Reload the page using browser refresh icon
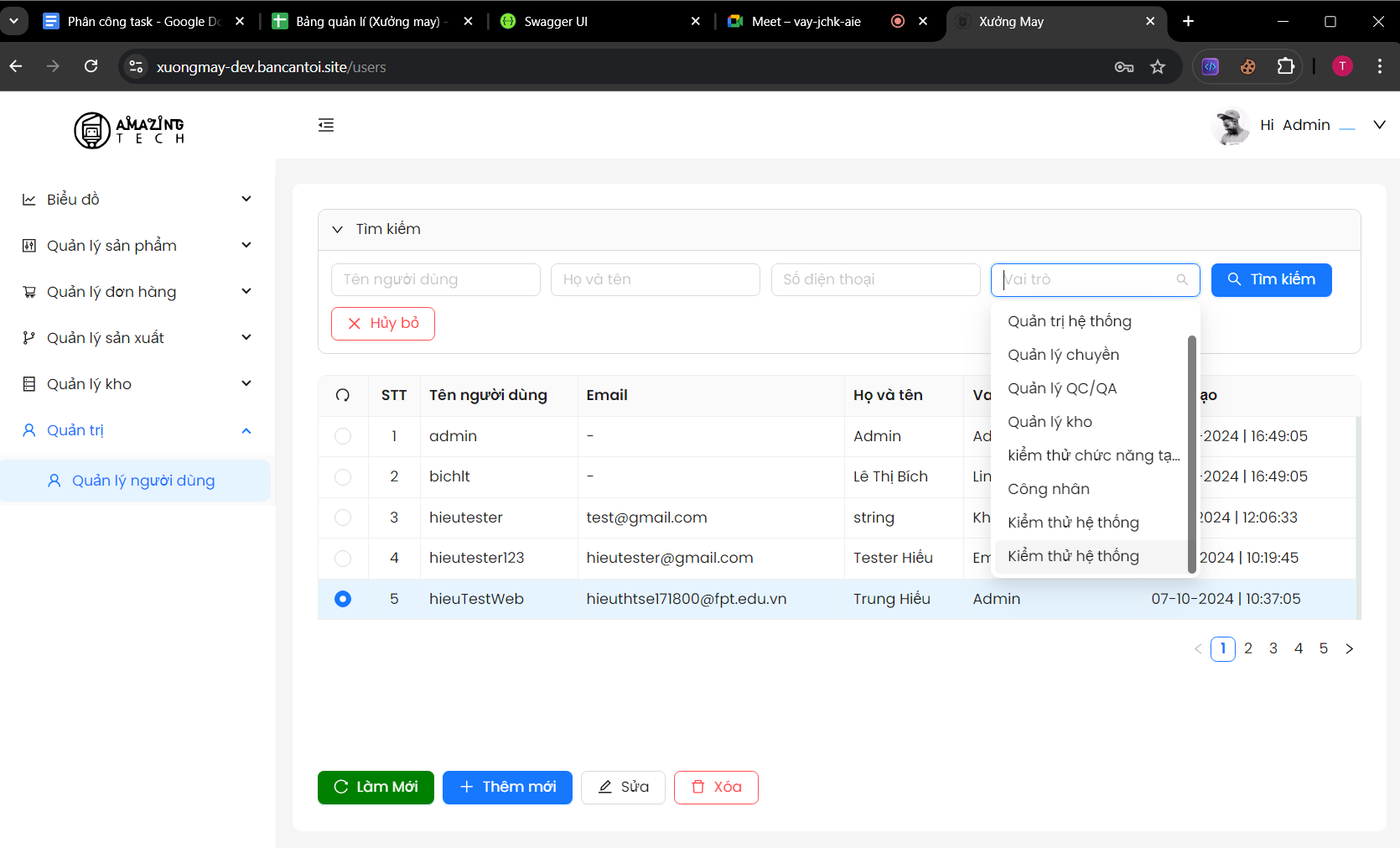This screenshot has height=848, width=1400. coord(91,66)
